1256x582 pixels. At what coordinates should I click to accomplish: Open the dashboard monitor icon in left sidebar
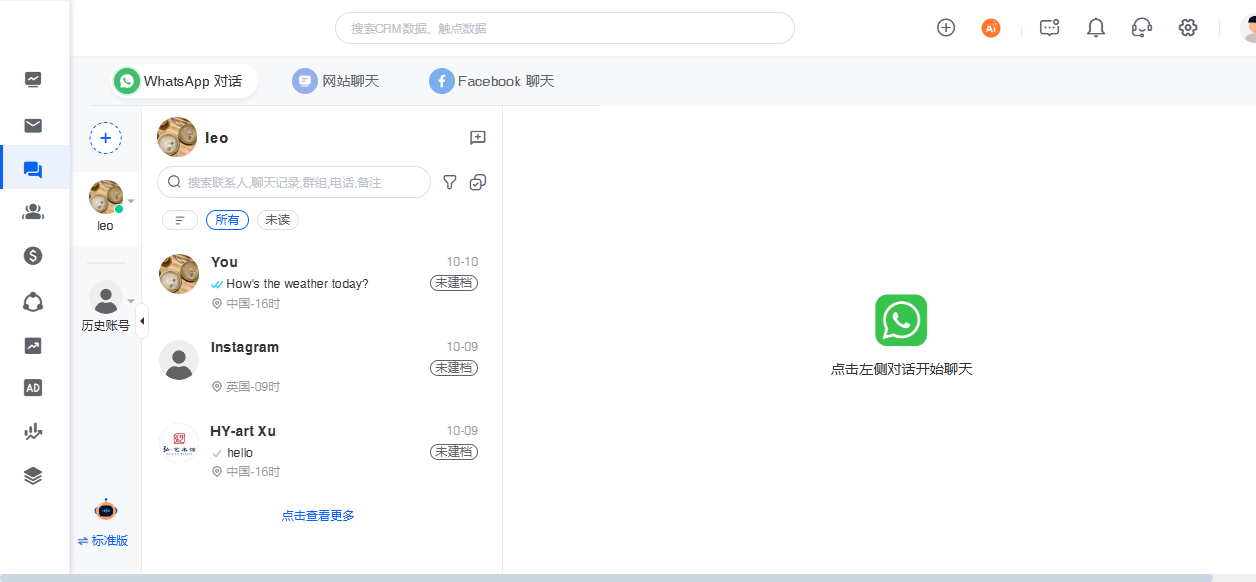pyautogui.click(x=33, y=79)
